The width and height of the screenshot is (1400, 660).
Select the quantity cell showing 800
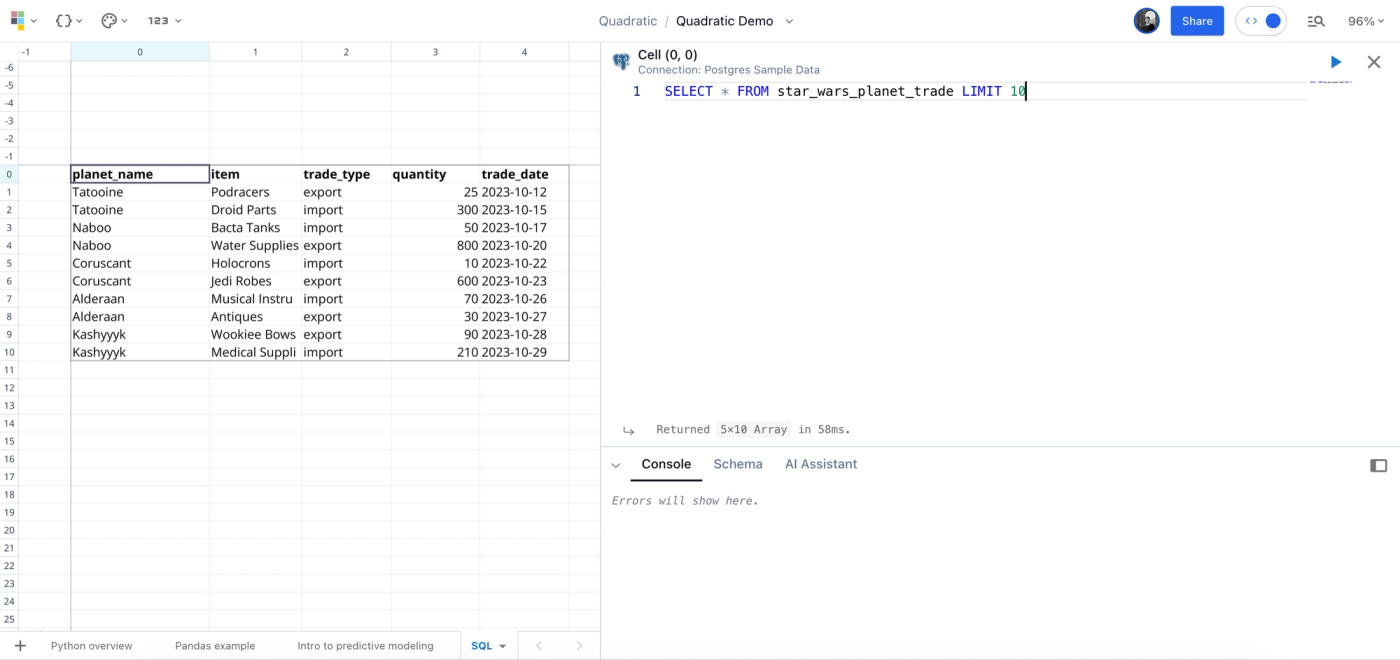coord(435,245)
